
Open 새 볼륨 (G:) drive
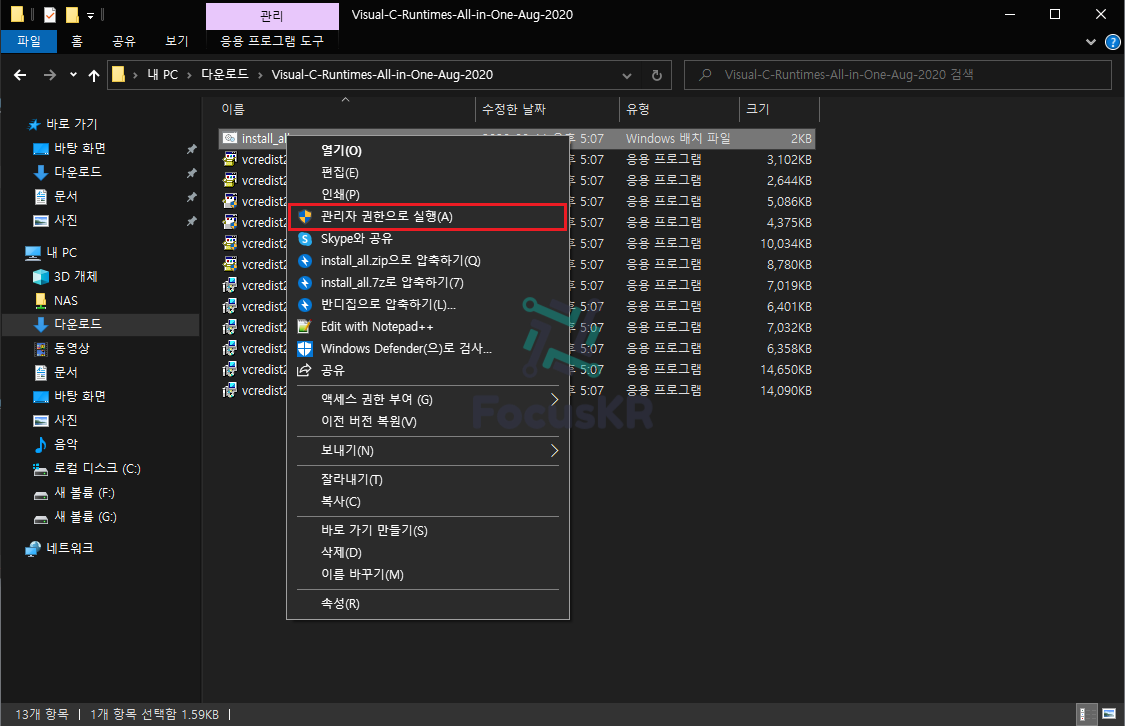point(85,517)
